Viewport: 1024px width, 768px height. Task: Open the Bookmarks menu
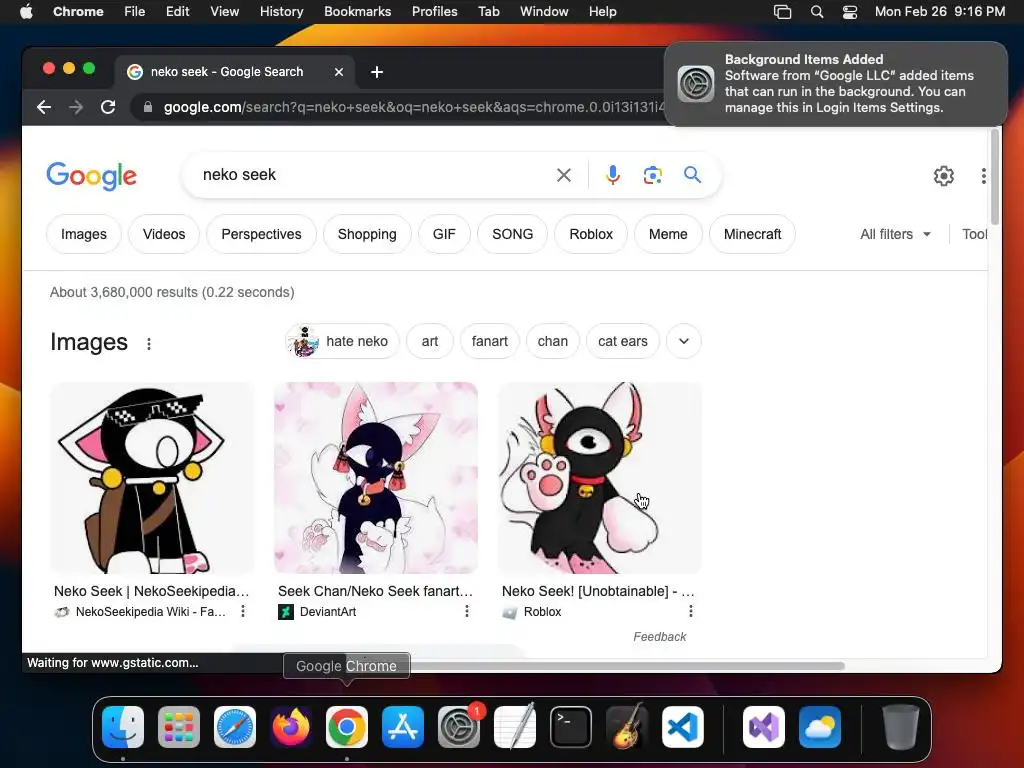pos(357,12)
